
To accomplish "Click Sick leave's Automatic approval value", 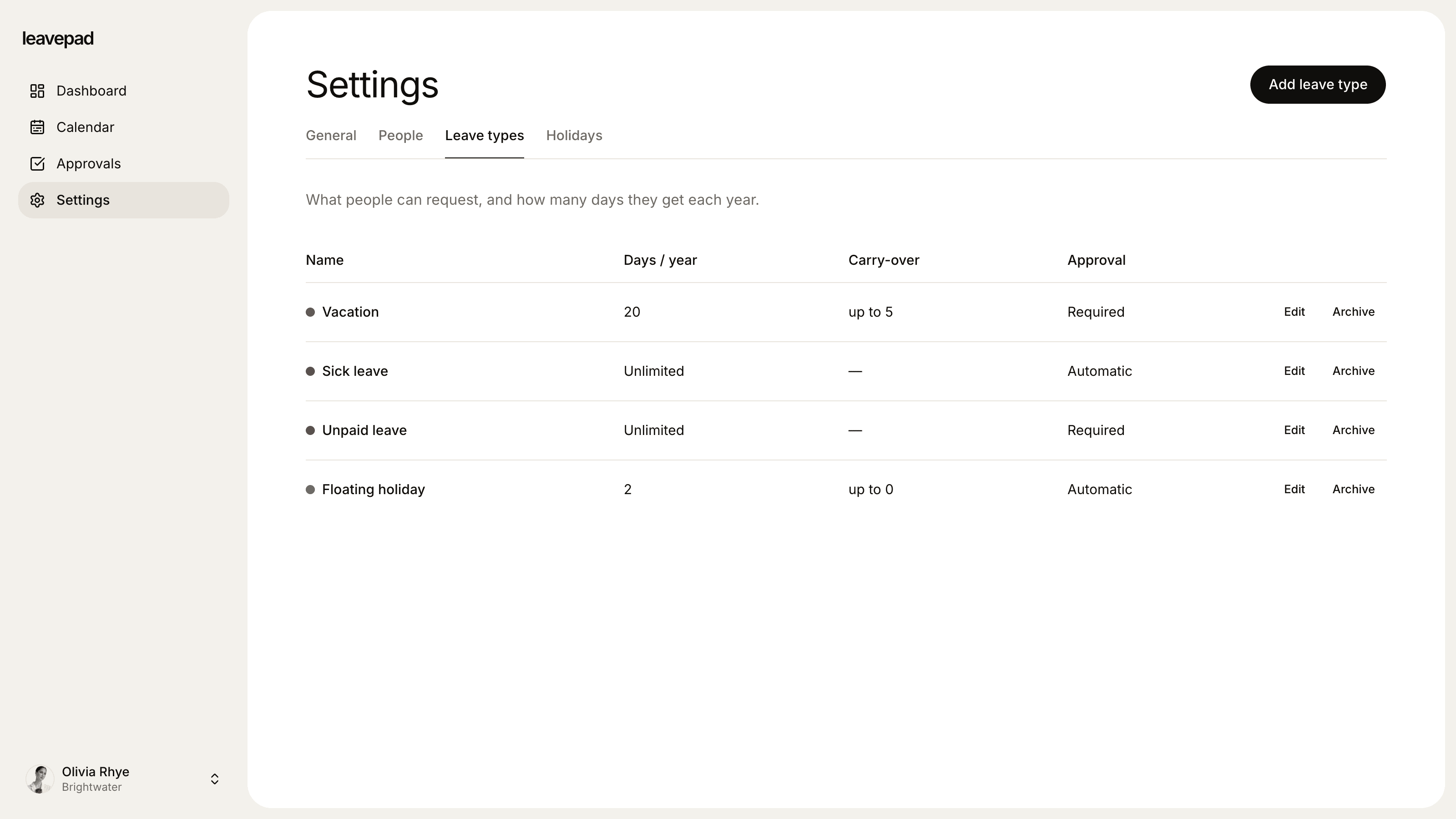I will (1099, 371).
